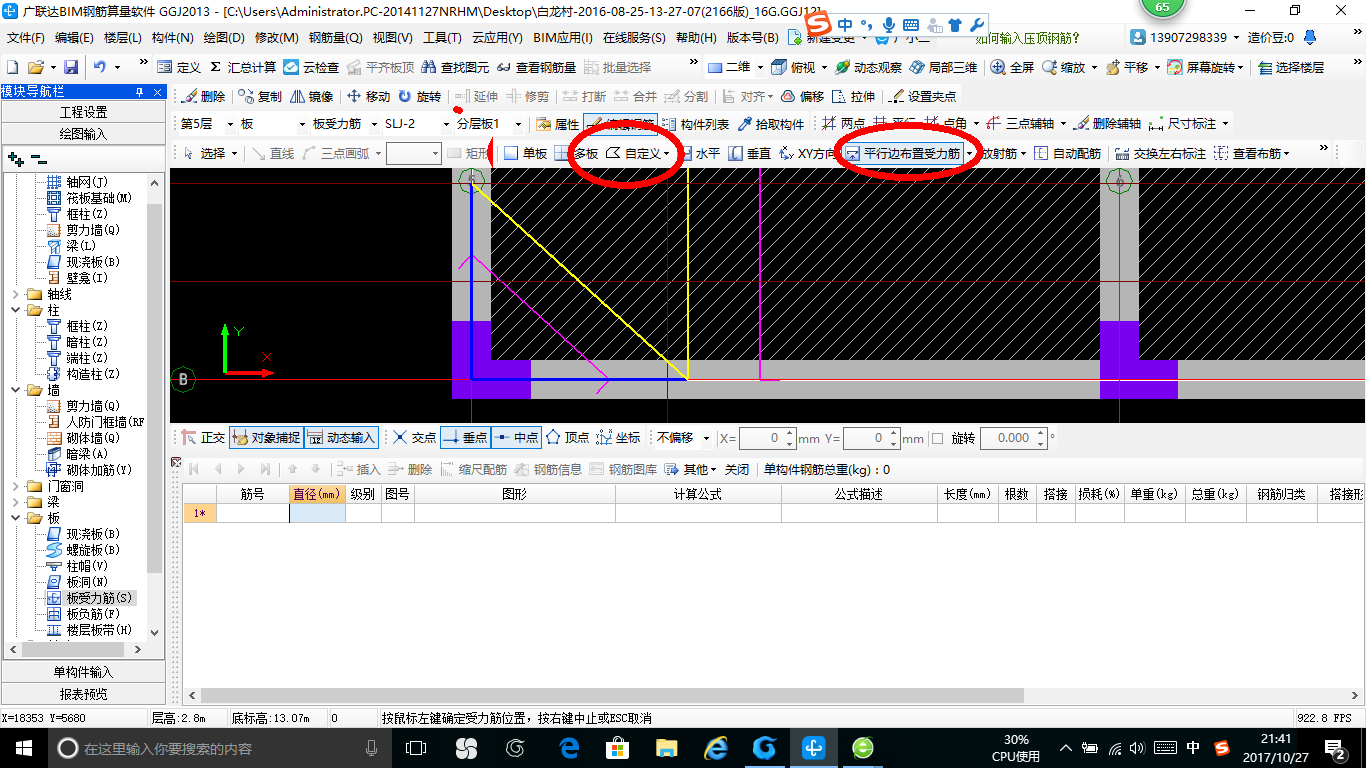
Task: Click 全屏 full screen button
Action: tap(1013, 67)
